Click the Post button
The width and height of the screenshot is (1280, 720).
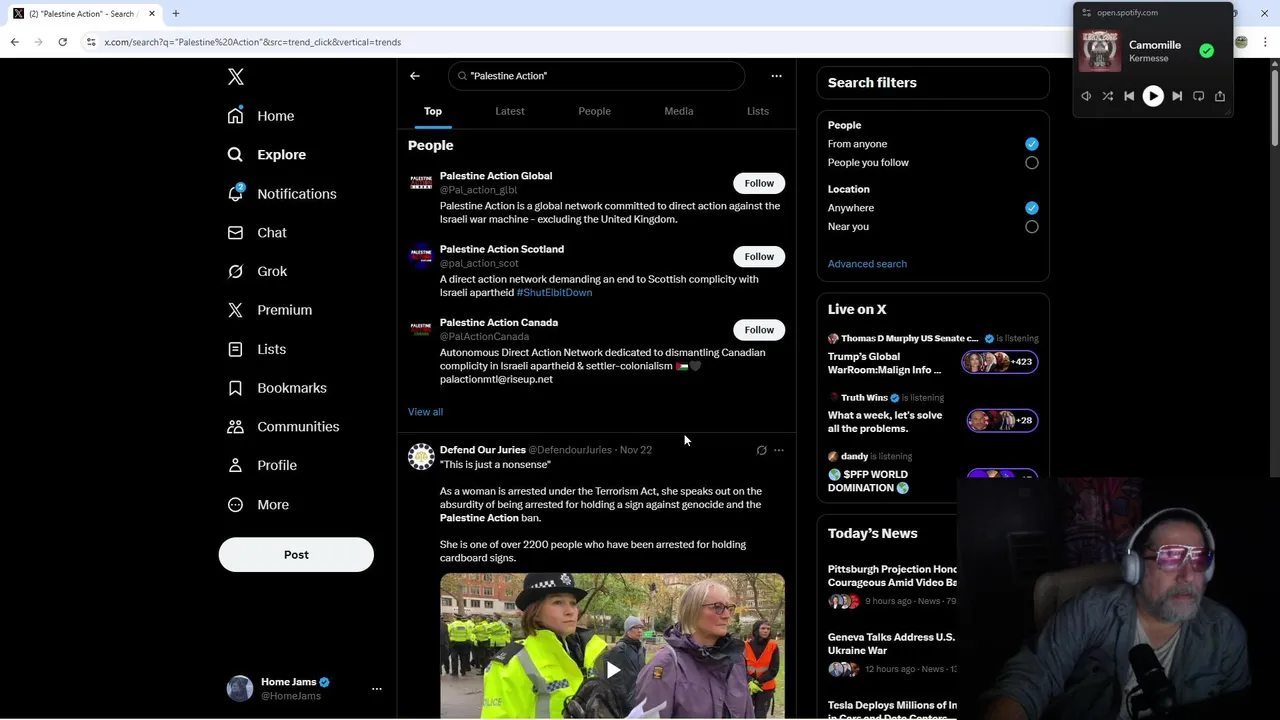296,555
